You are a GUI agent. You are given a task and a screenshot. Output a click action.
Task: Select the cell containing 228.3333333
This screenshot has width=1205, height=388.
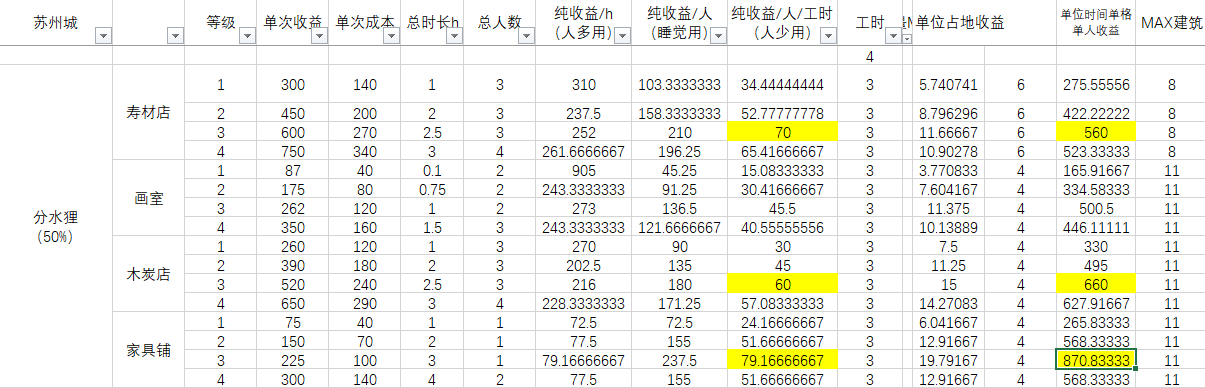tap(583, 303)
